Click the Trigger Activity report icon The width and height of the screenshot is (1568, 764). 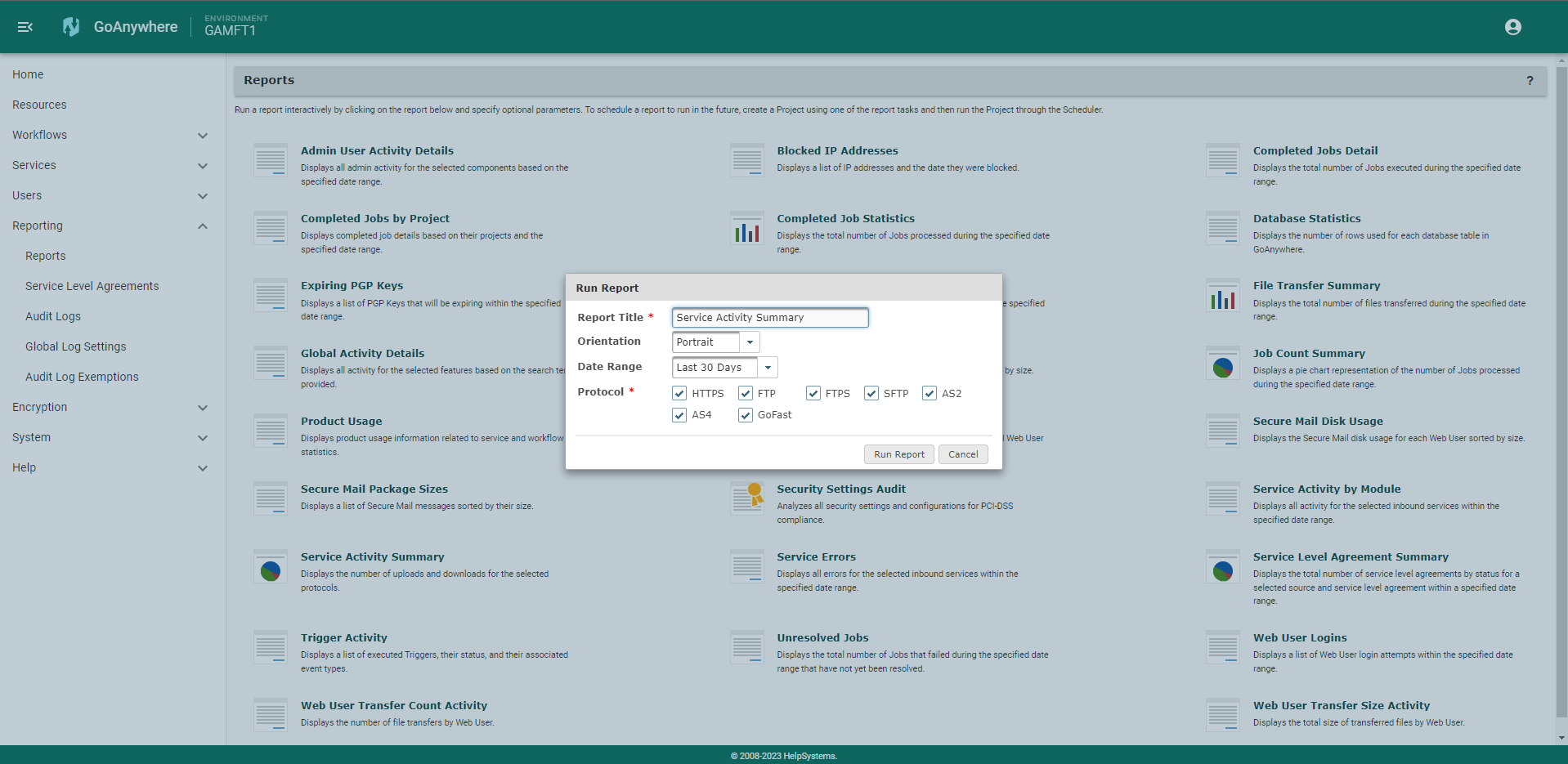point(270,647)
